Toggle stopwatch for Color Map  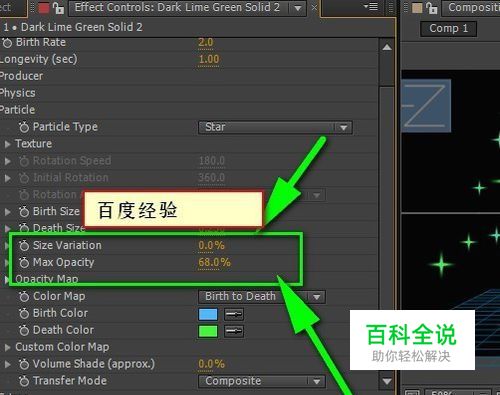[24, 296]
